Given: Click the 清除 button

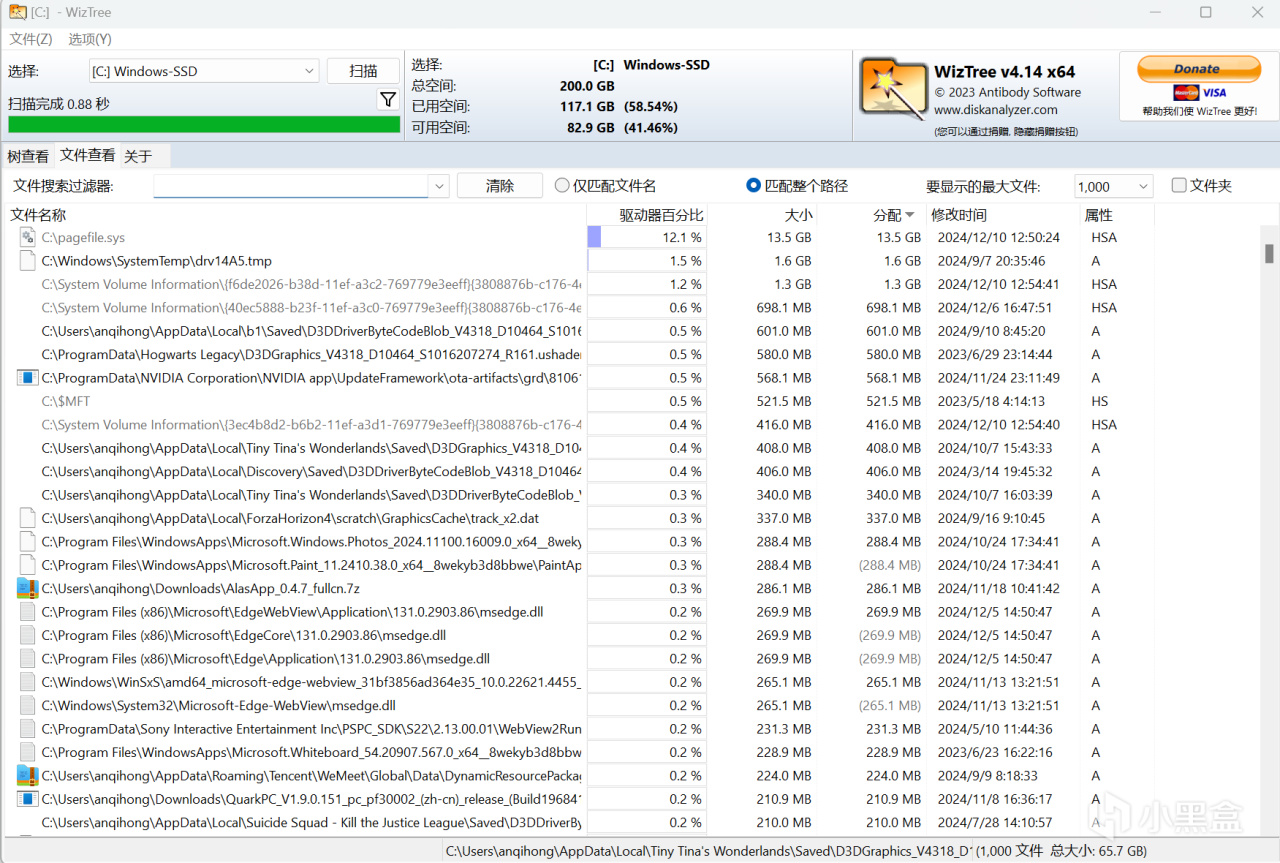Looking at the screenshot, I should point(500,186).
